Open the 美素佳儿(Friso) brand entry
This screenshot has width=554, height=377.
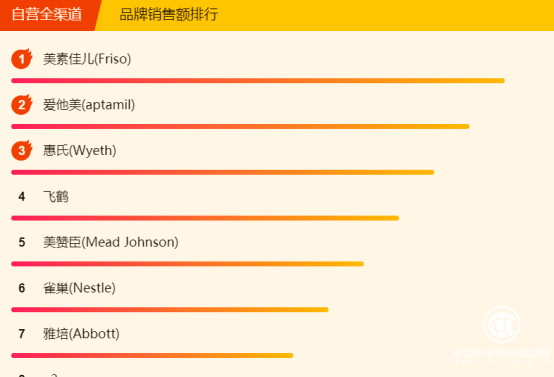[87, 59]
